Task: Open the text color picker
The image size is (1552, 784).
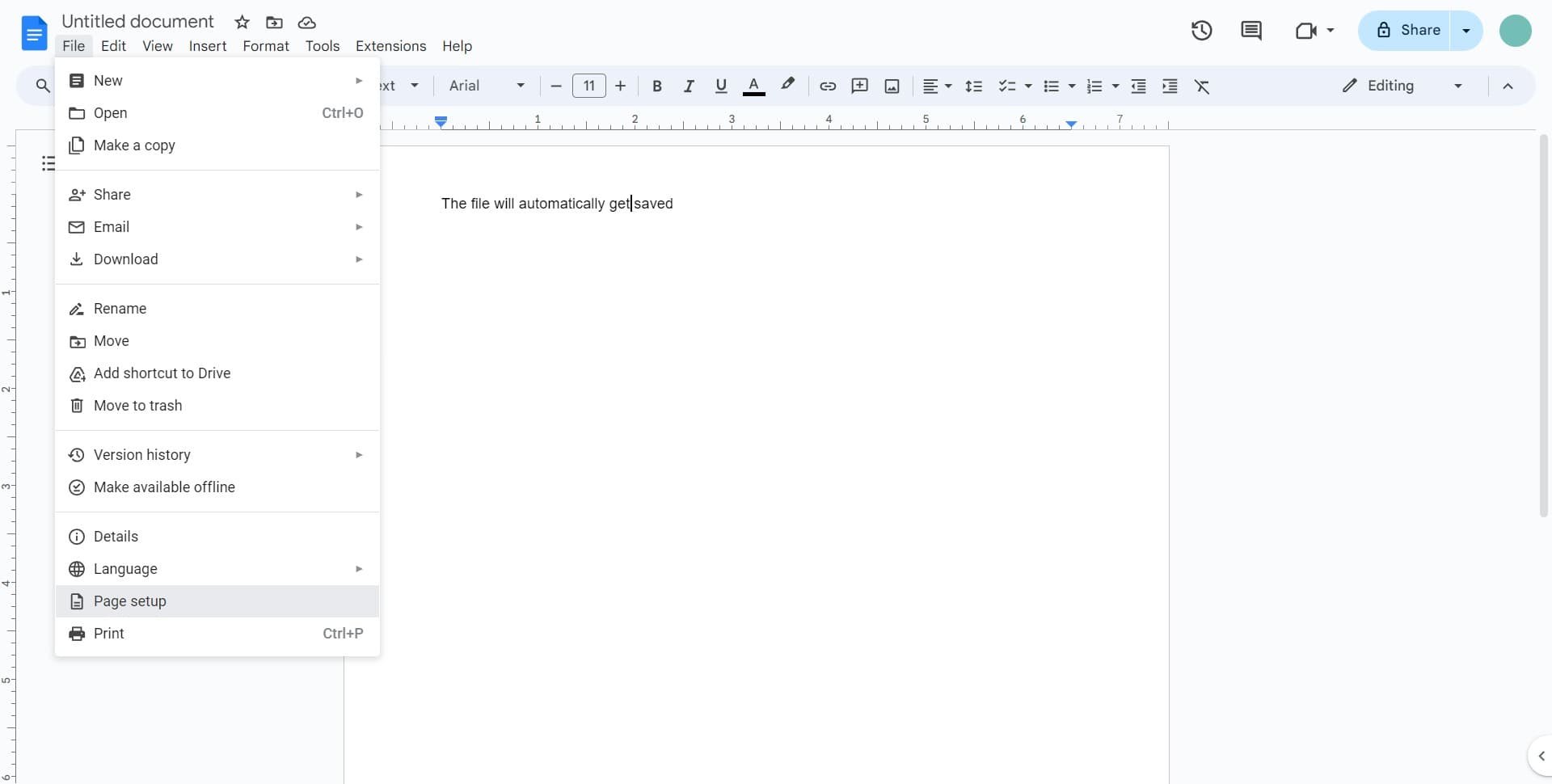Action: click(754, 86)
